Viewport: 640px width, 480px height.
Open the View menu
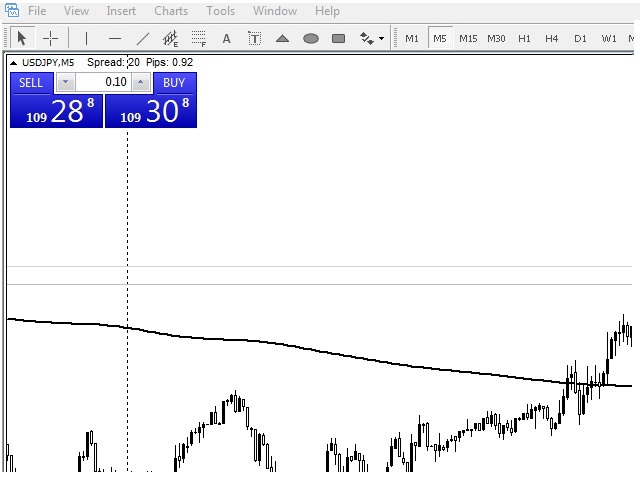76,11
